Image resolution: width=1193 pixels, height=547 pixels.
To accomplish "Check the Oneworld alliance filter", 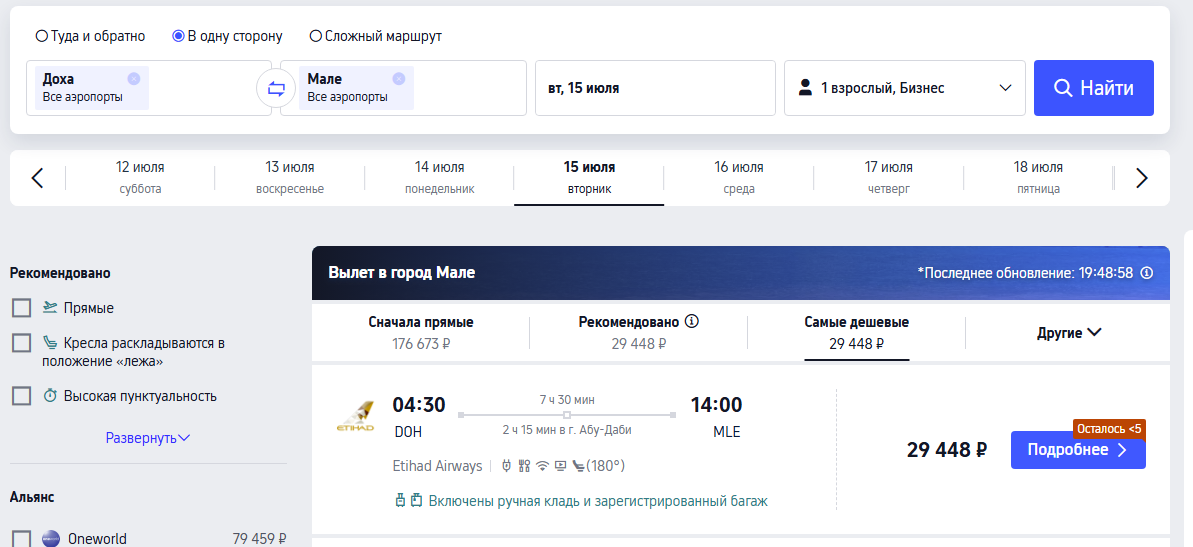I will [21, 539].
